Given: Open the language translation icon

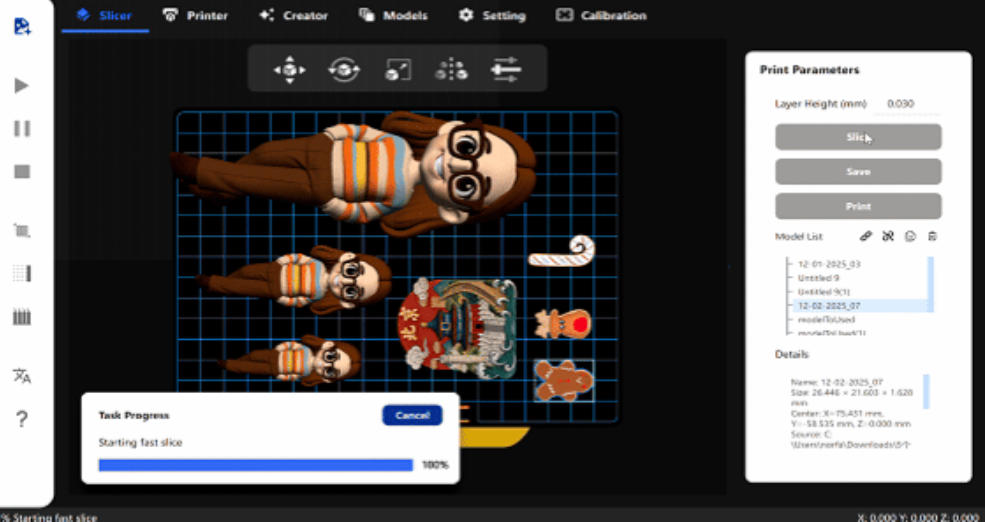Looking at the screenshot, I should tap(21, 376).
